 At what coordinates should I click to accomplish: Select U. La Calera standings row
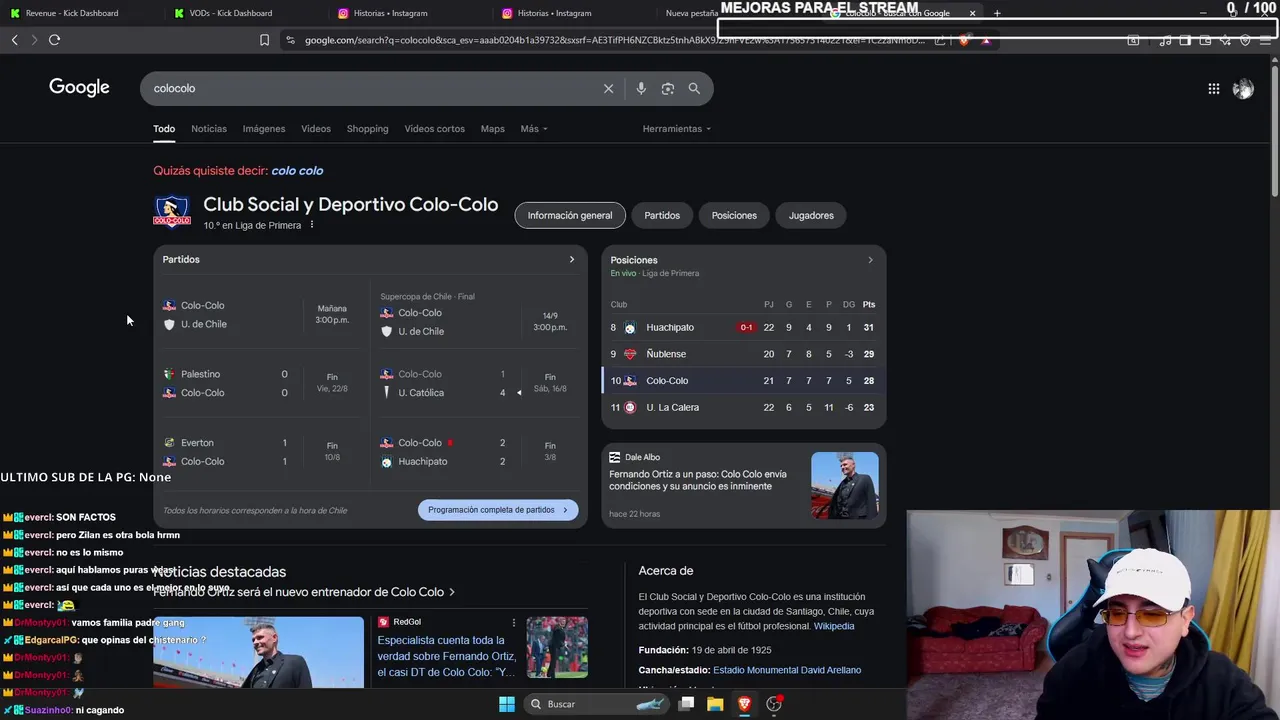pos(744,407)
